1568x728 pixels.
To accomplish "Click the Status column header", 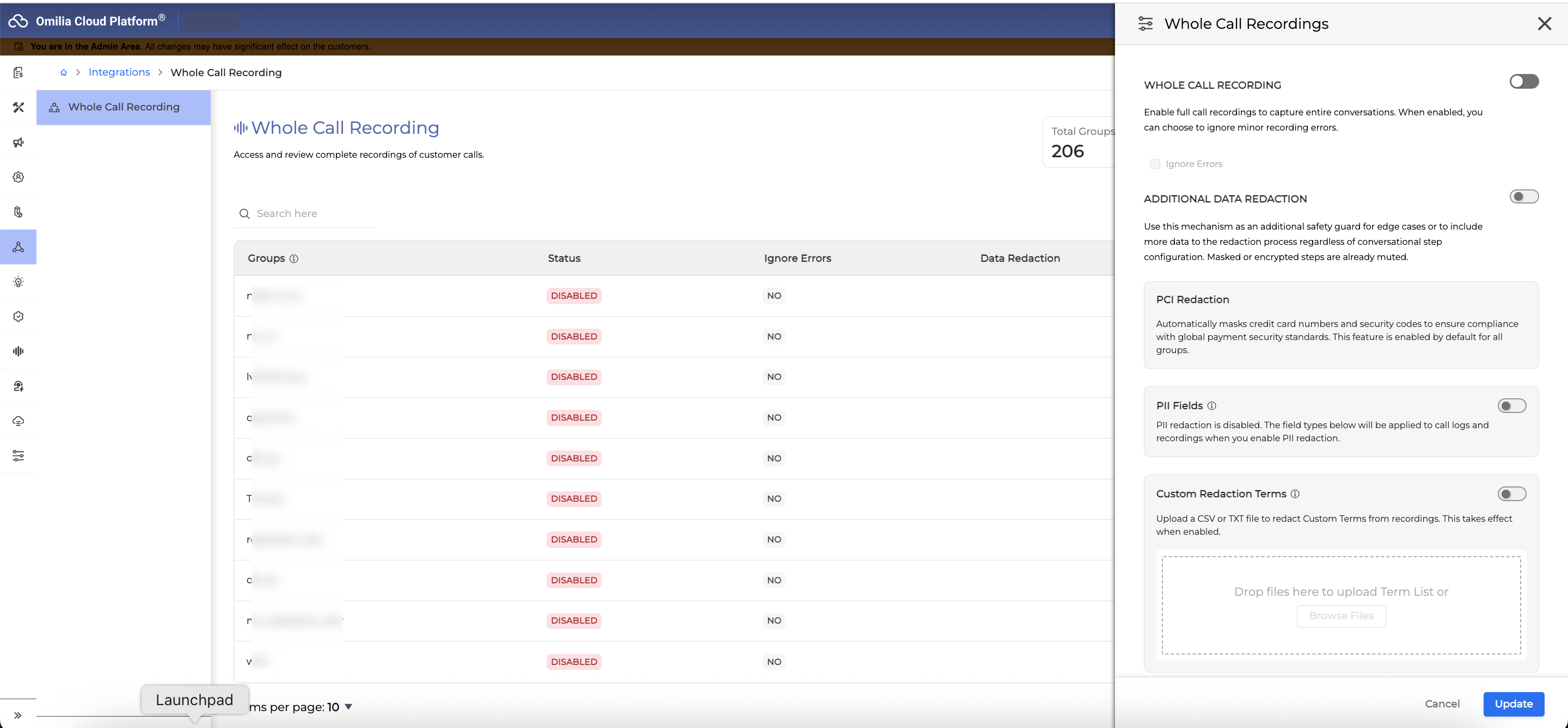I will click(x=563, y=258).
